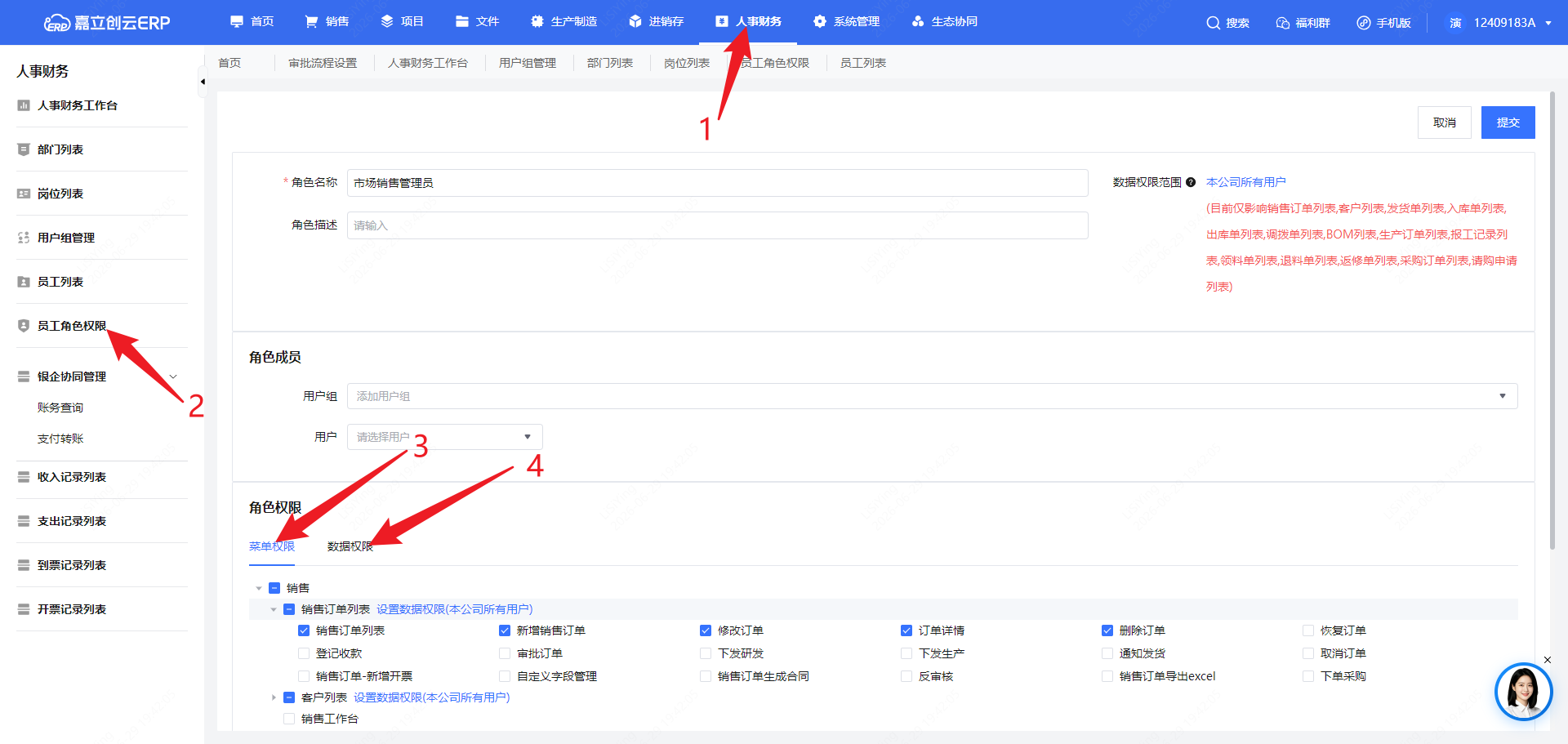Check the 恢复订单 checkbox
This screenshot has width=1568, height=744.
[x=1308, y=630]
